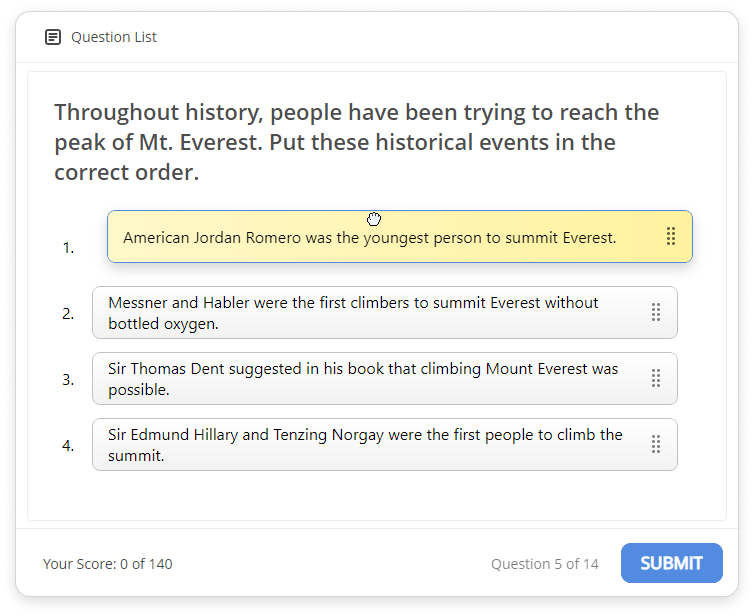Select the American Jordan Romero answer card
Image resolution: width=754 pixels, height=616 pixels.
[370, 238]
